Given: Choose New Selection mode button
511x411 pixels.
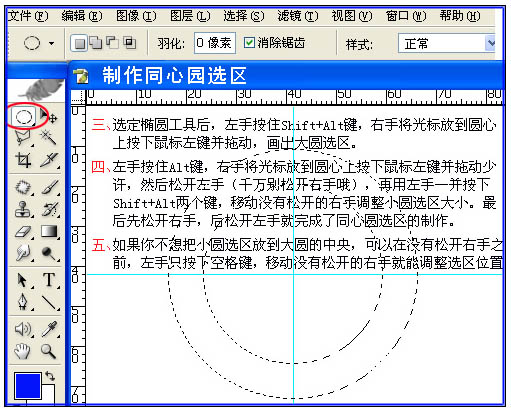Looking at the screenshot, I should (79, 43).
